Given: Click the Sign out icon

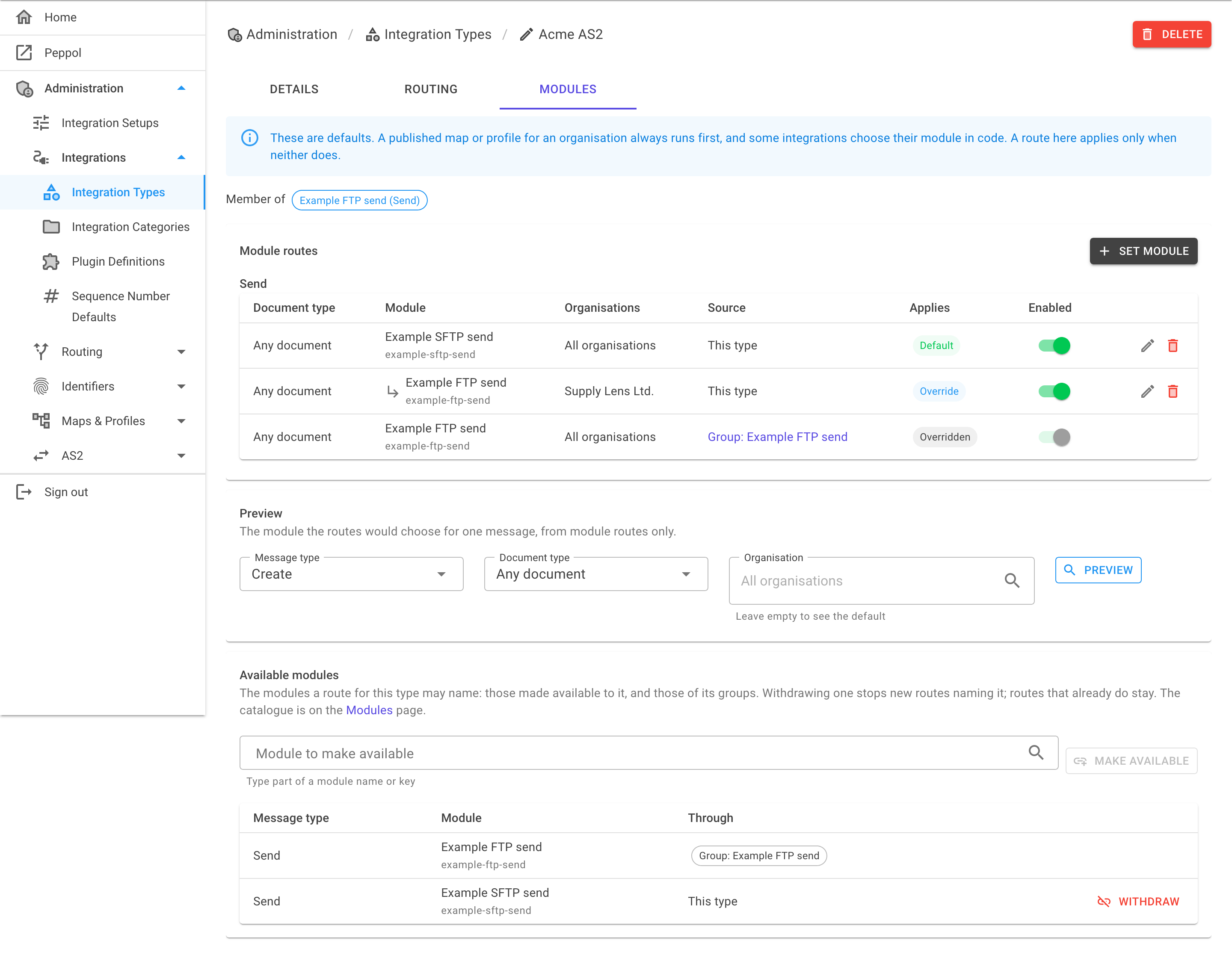Looking at the screenshot, I should tap(24, 492).
